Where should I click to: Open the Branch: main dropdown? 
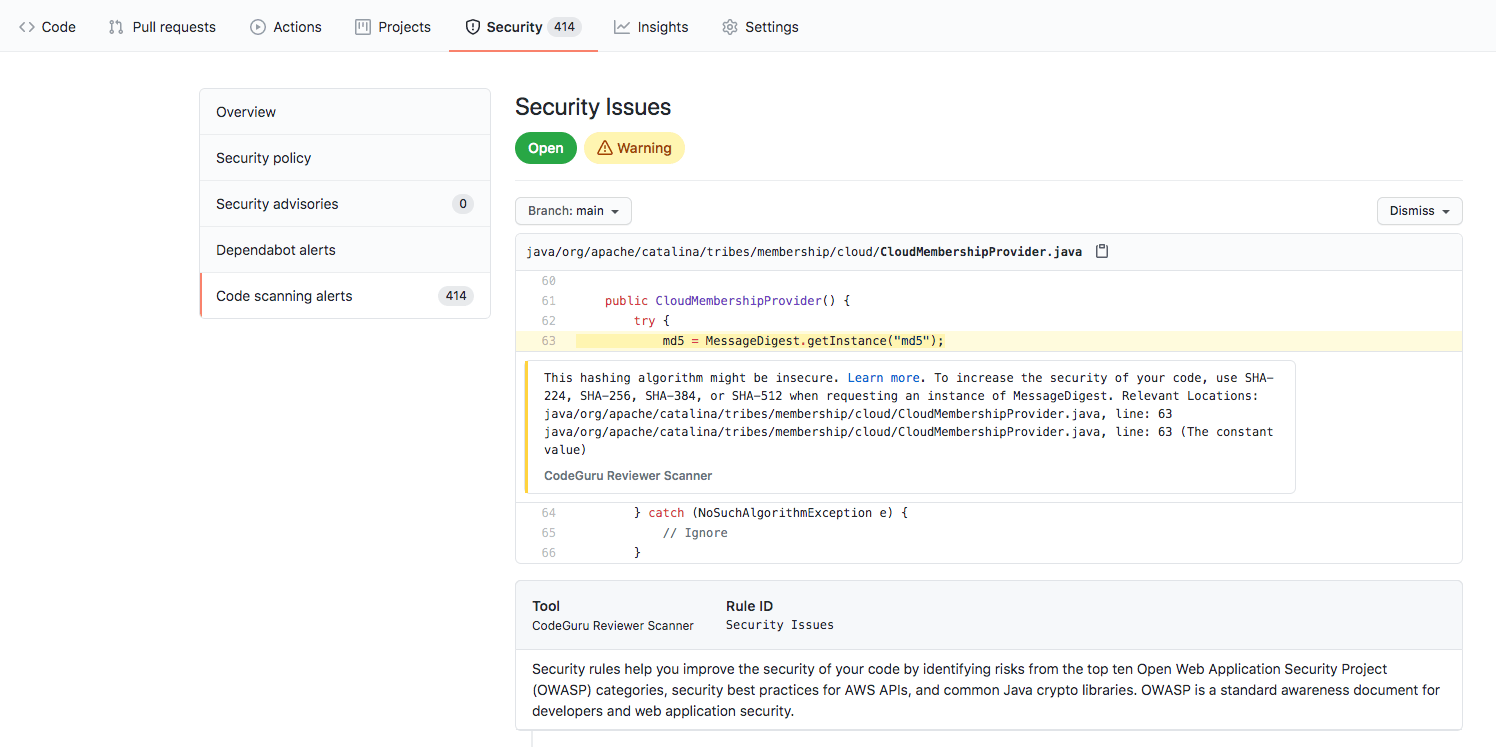click(572, 211)
